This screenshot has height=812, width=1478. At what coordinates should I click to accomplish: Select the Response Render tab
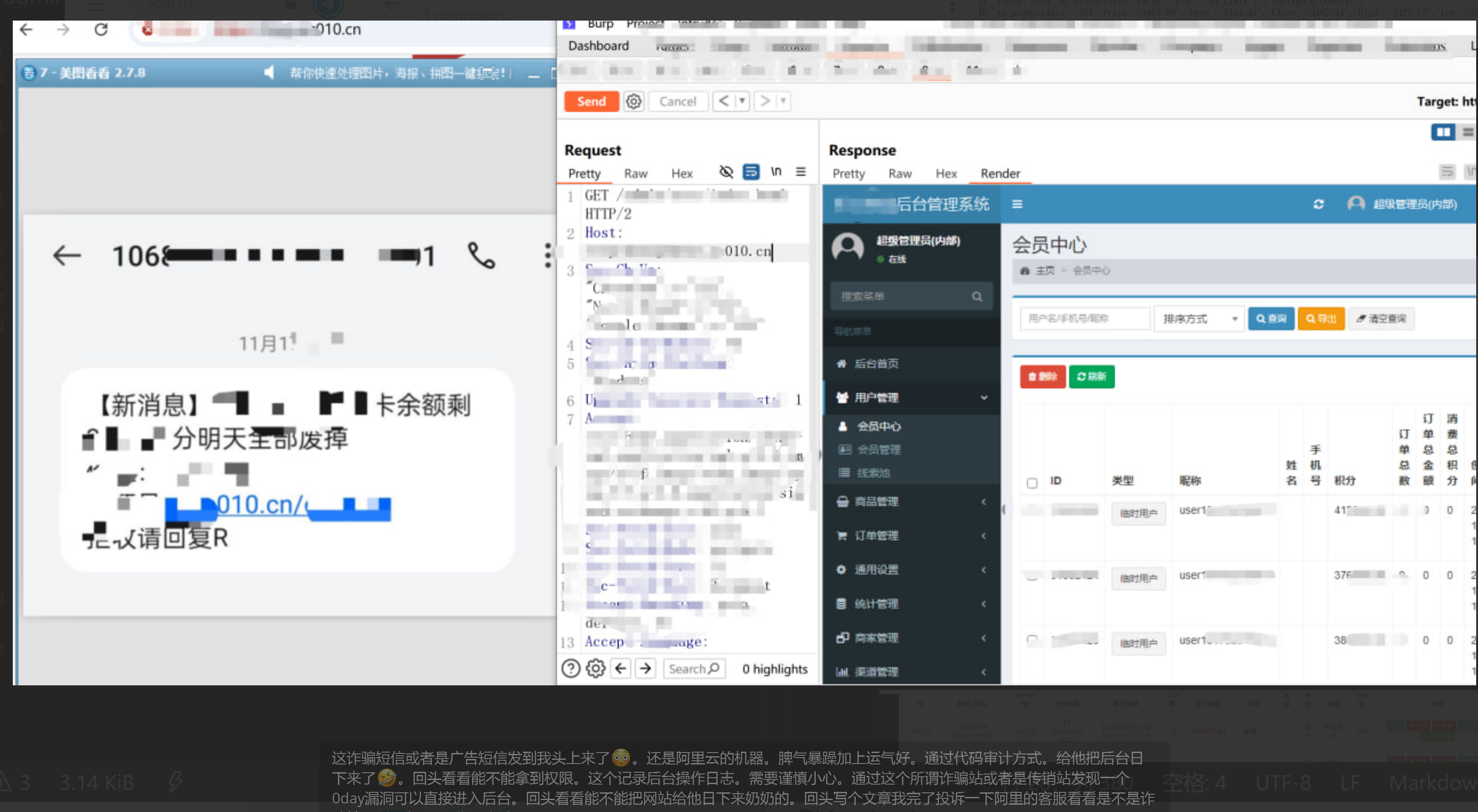(x=1000, y=174)
